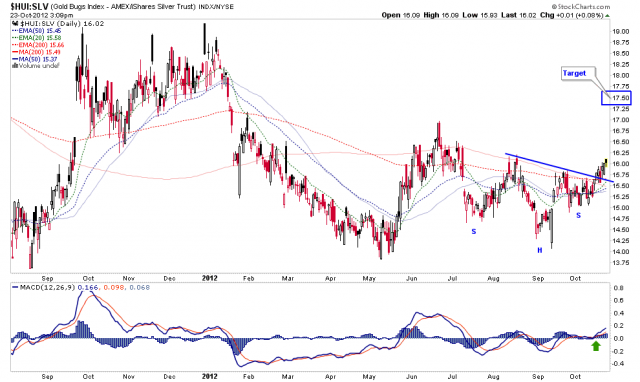Image resolution: width=640 pixels, height=382 pixels.
Task: Click the candlestick icon beside $HUI:SLV (Daily)
Action: coord(16,24)
